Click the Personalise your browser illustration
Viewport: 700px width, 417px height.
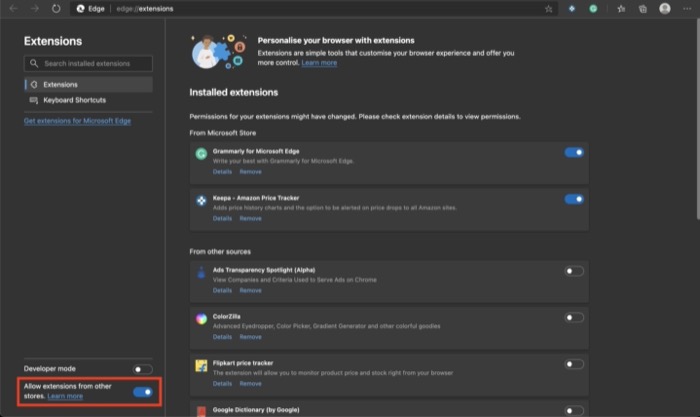(x=219, y=51)
